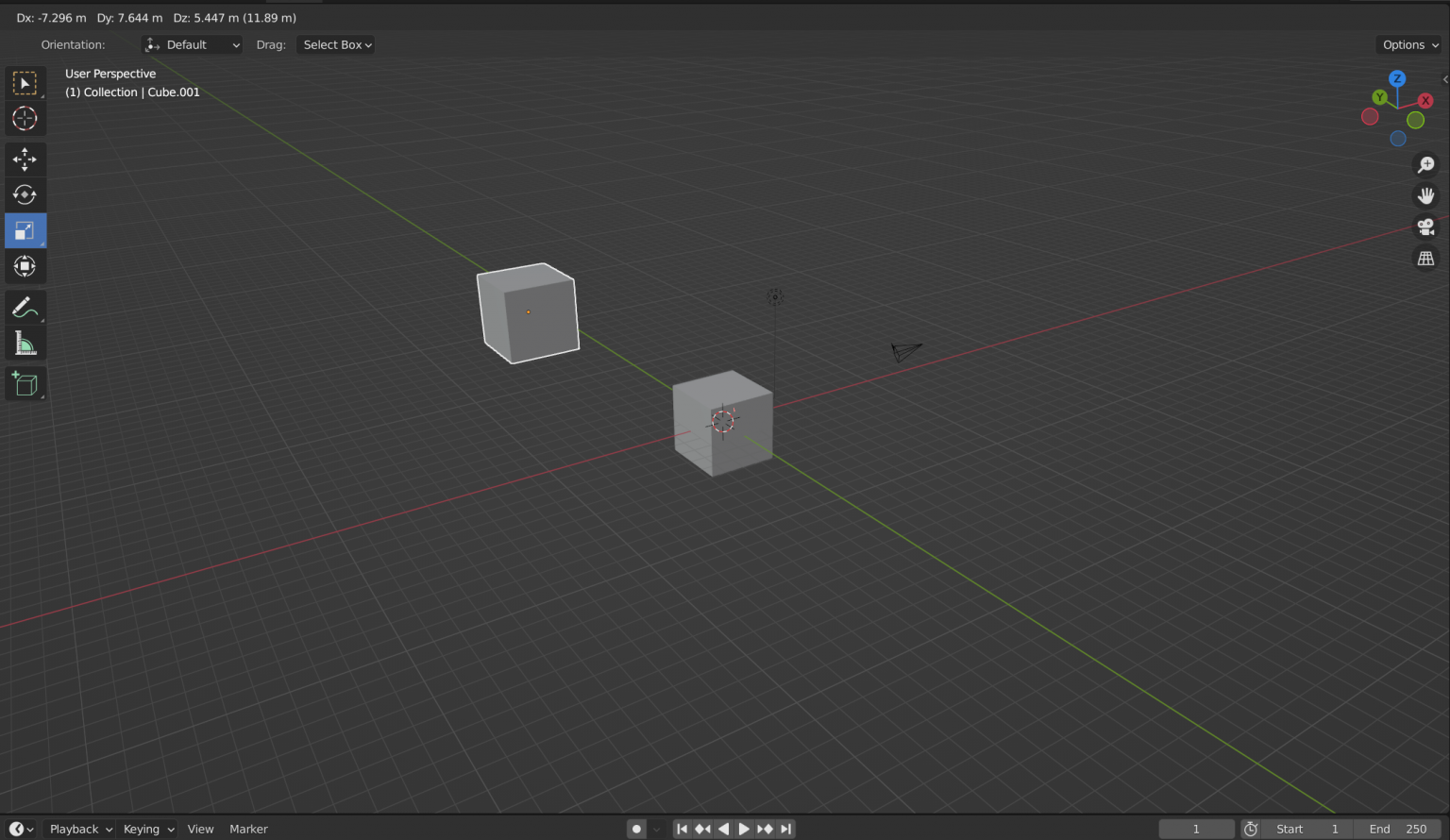Activate the Add Cube tool
1450x840 pixels.
pyautogui.click(x=25, y=383)
